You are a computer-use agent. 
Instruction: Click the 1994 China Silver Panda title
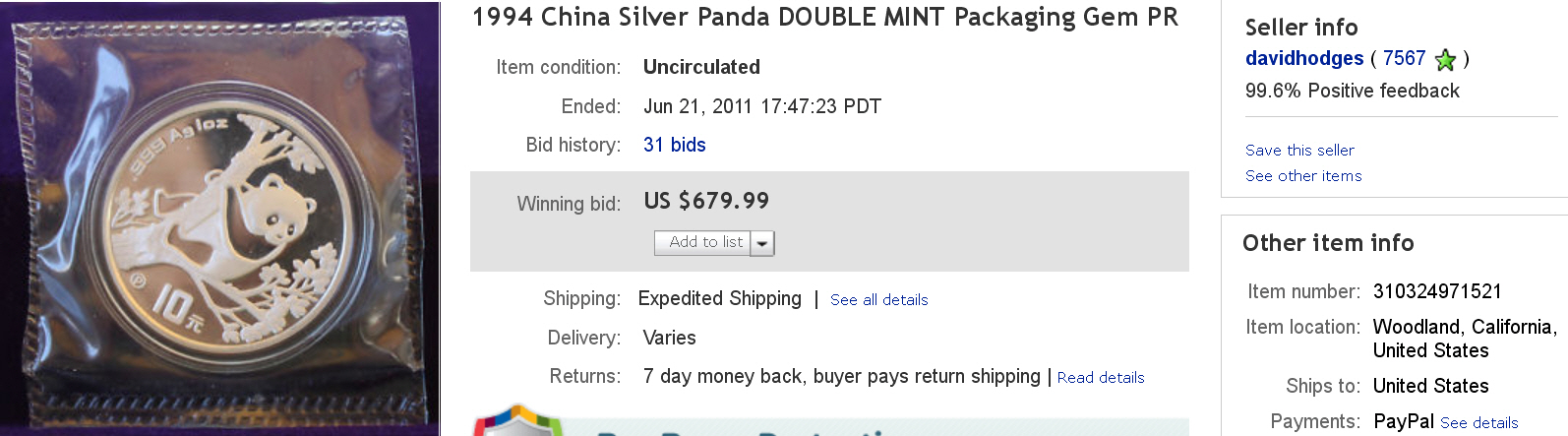pyautogui.click(x=824, y=18)
